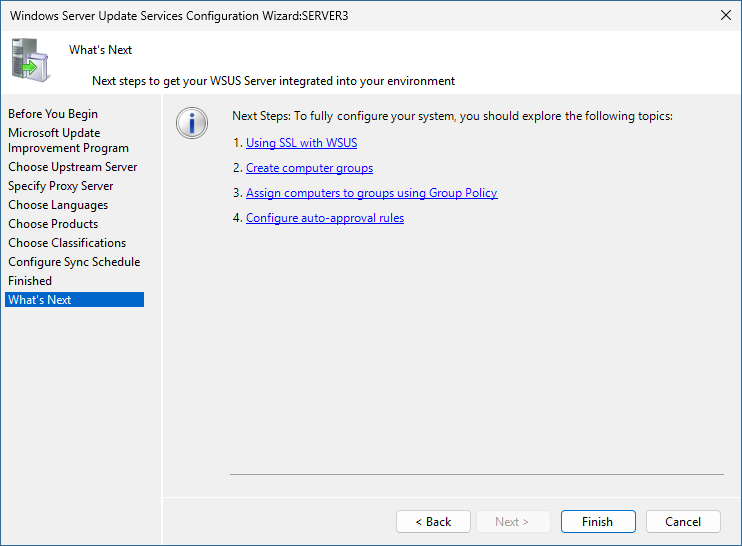Open the Using SSL with WSUS link
This screenshot has width=742, height=546.
[301, 143]
